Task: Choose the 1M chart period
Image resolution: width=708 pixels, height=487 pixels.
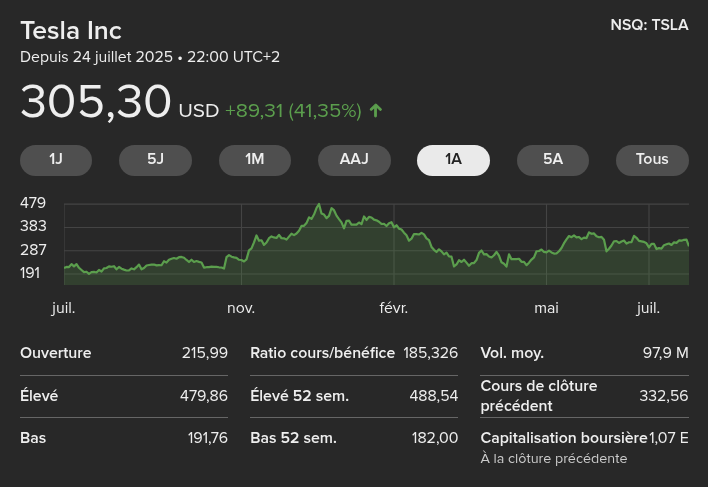Action: tap(255, 160)
